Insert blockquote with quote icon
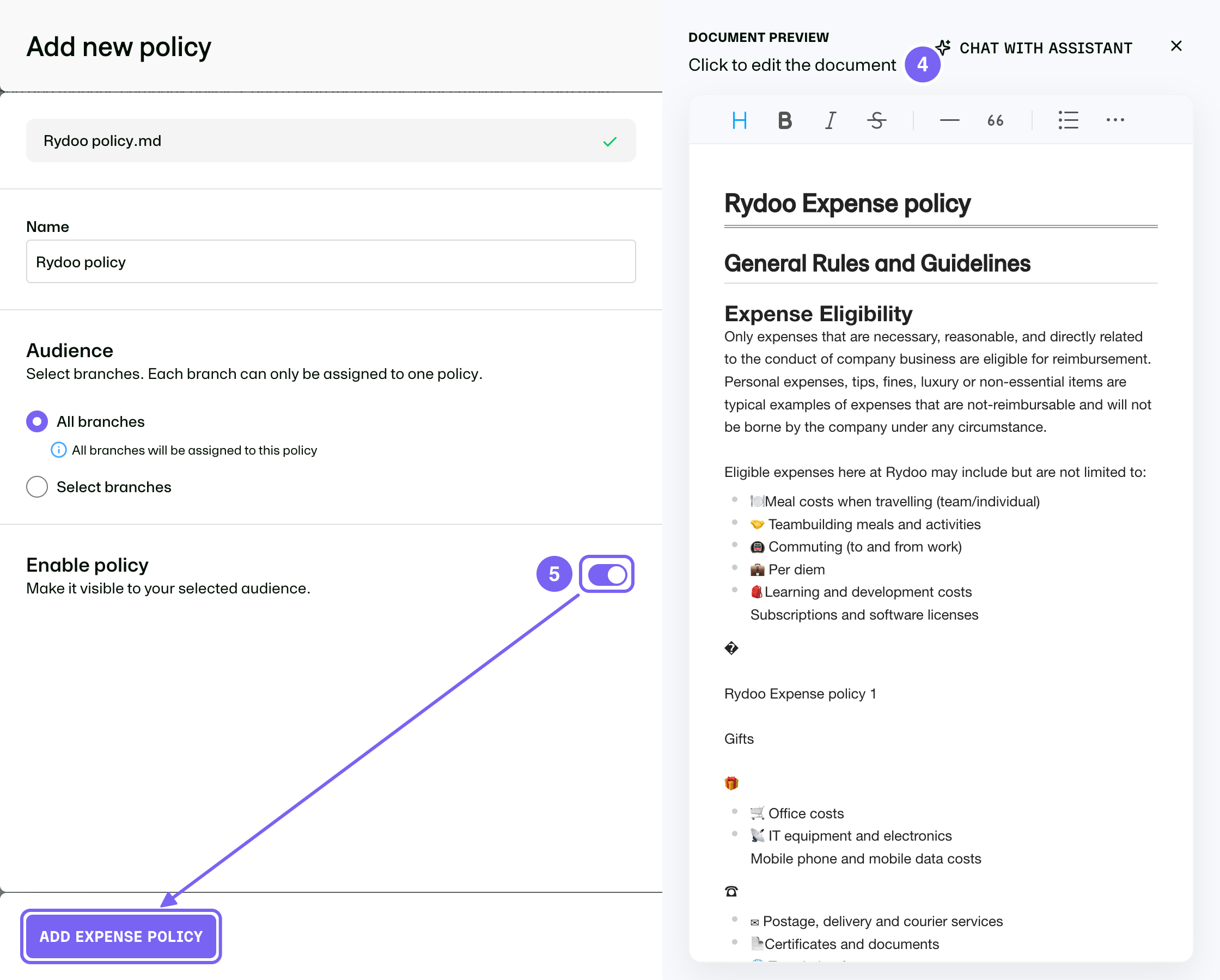Viewport: 1220px width, 980px height. 996,120
